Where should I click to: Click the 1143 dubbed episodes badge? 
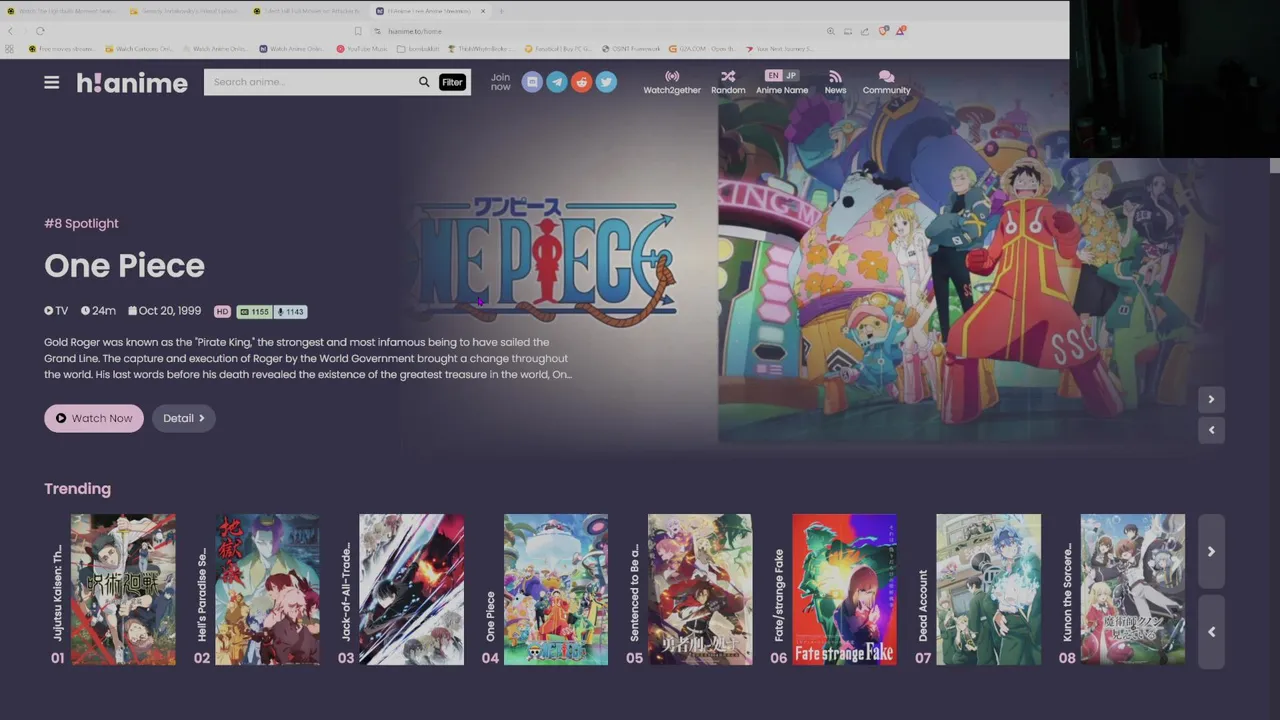(x=290, y=312)
